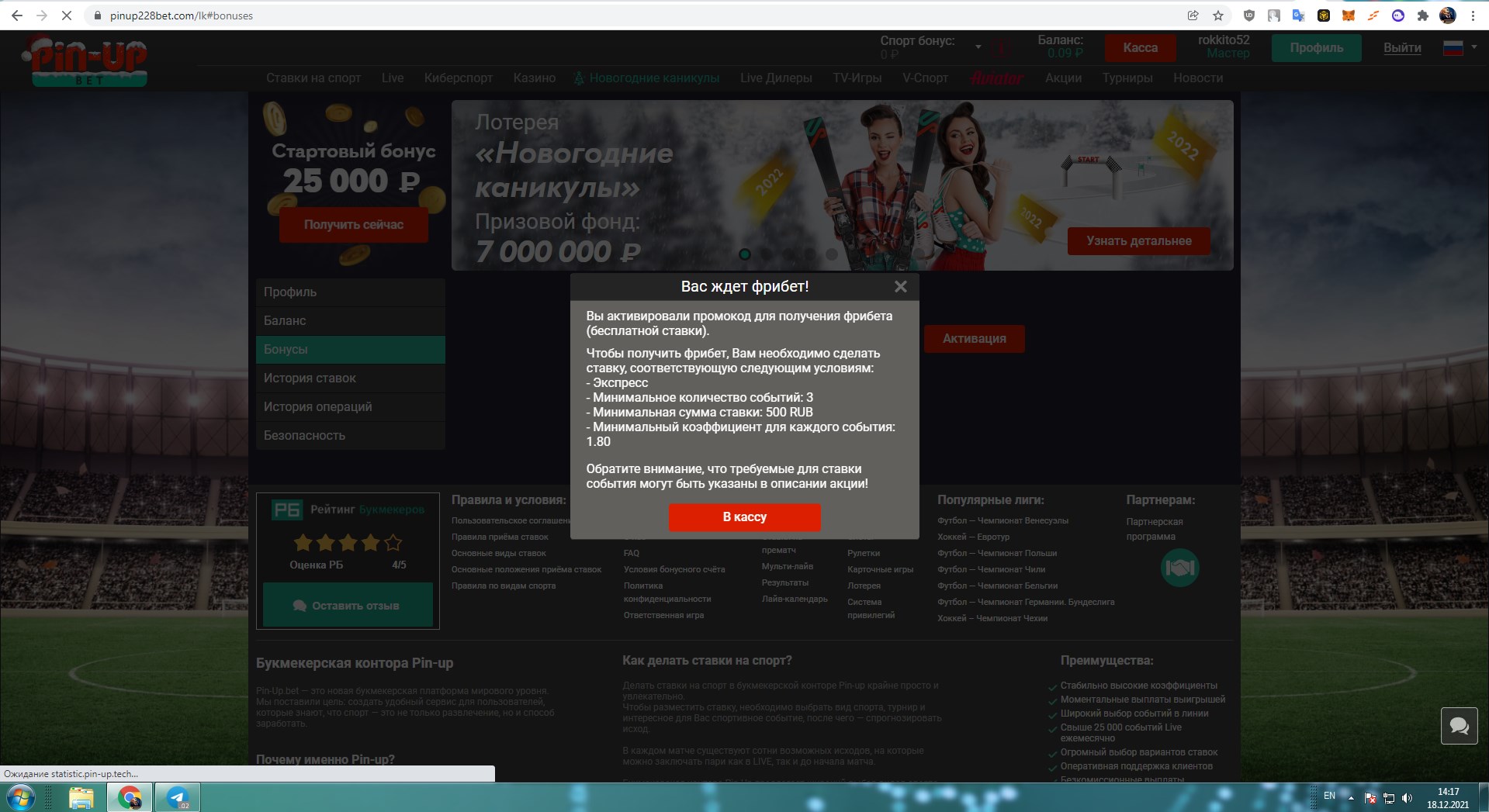Bookmark this page with the star icon
1489x812 pixels.
[x=1218, y=16]
